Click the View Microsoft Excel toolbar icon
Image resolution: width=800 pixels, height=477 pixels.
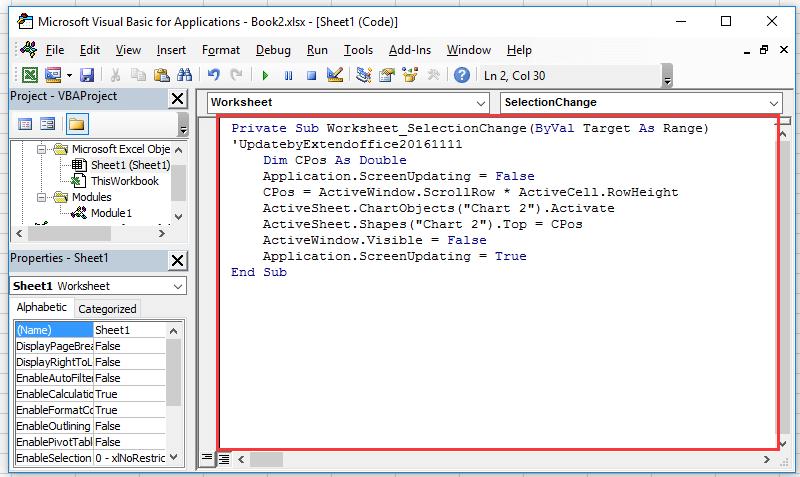pos(30,76)
